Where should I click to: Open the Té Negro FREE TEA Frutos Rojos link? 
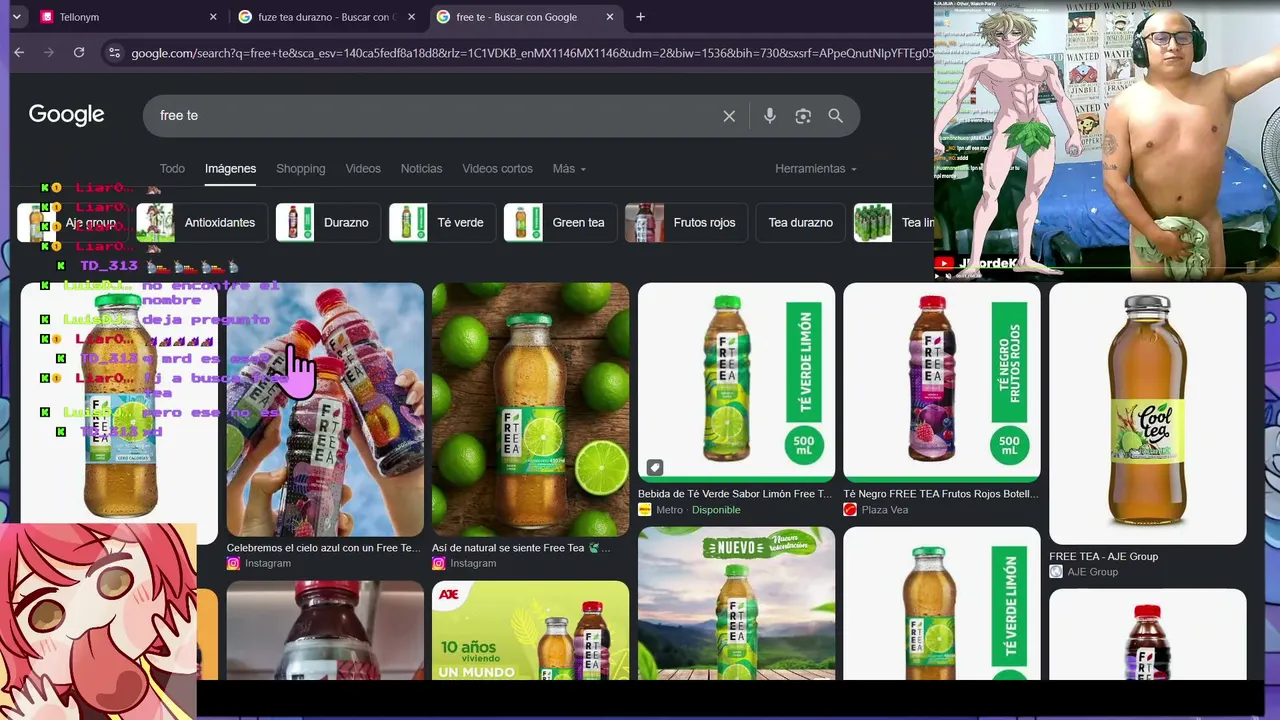pos(941,494)
